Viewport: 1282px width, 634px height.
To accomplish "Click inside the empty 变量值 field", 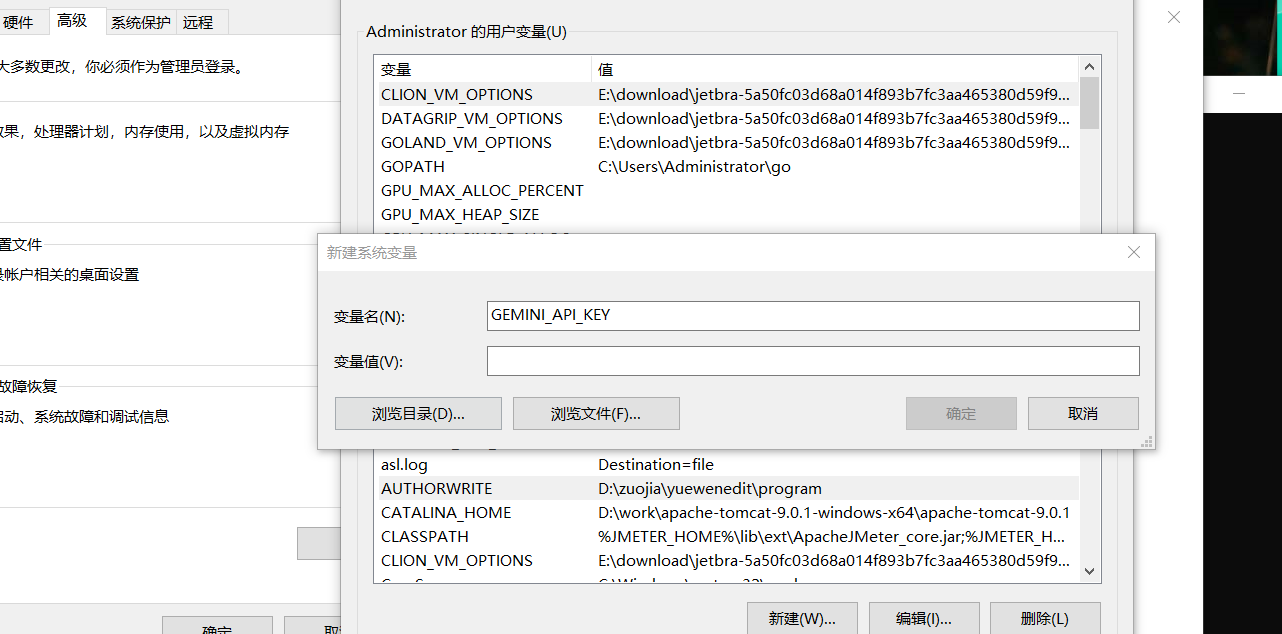I will [812, 360].
